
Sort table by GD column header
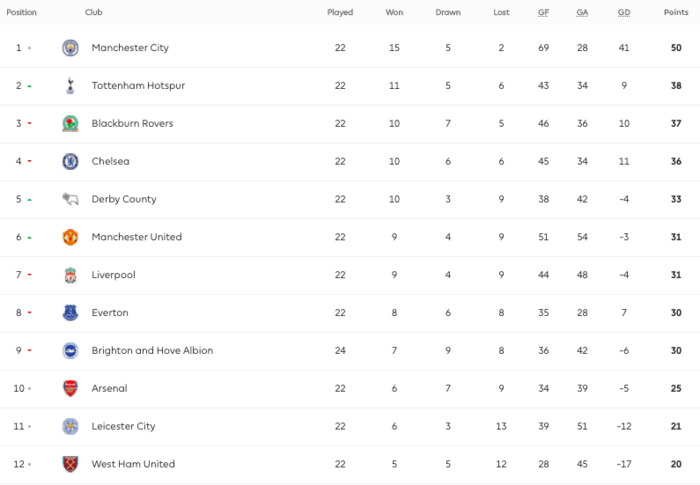point(624,13)
